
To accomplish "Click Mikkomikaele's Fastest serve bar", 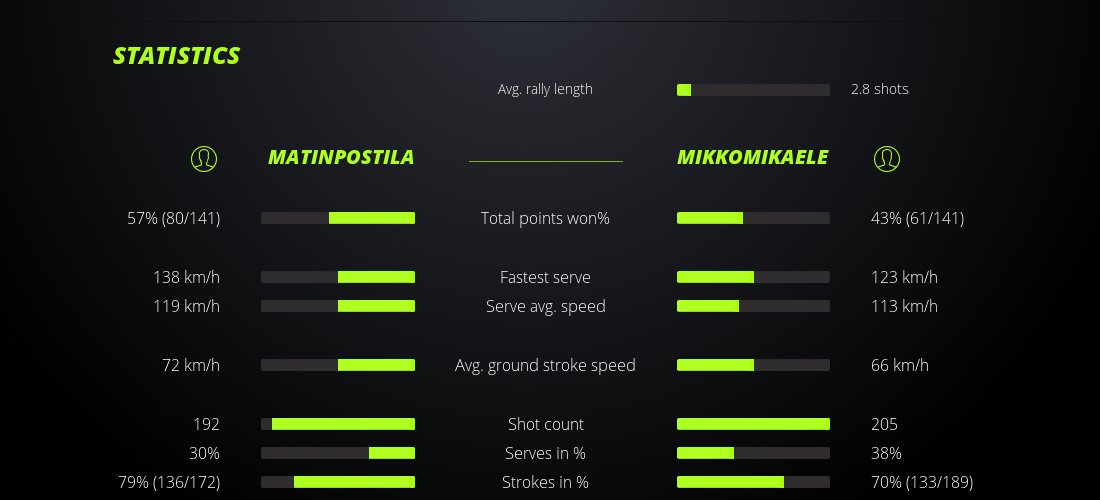I will coord(753,277).
